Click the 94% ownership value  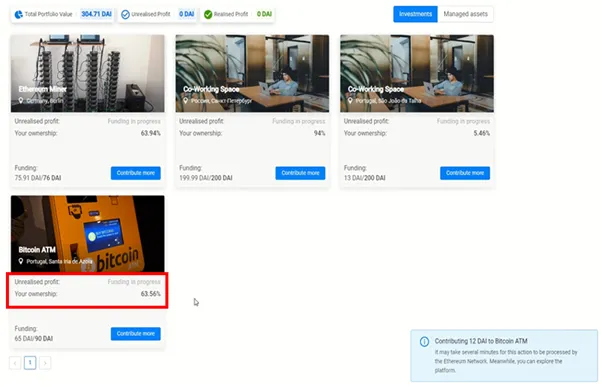[319, 133]
